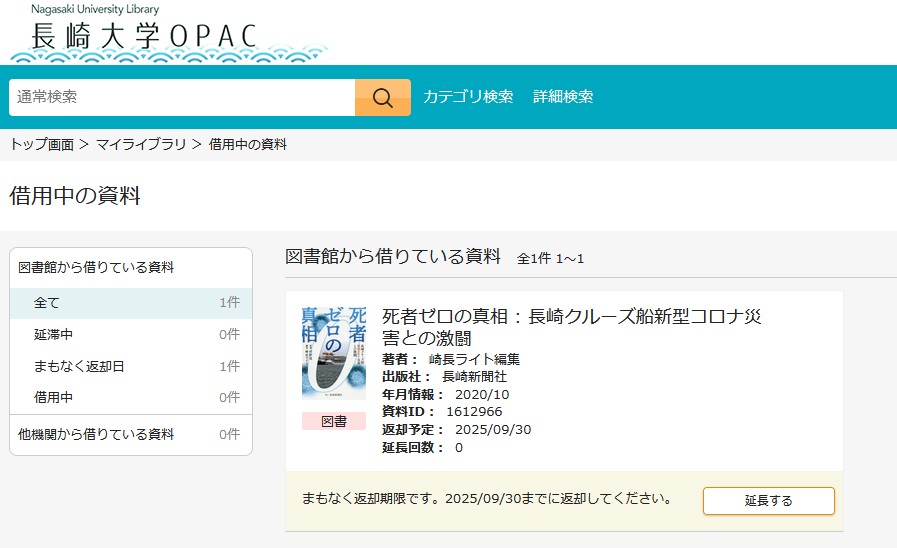This screenshot has height=548, width=897.
Task: Select the 全て filter in the sidebar
Action: click(x=47, y=302)
